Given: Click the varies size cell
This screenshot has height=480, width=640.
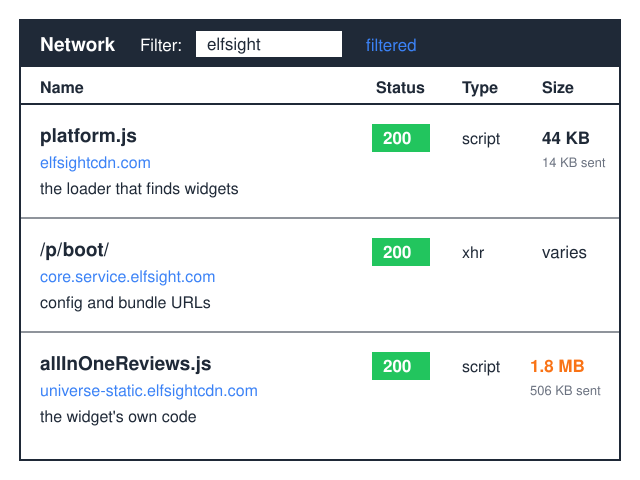Looking at the screenshot, I should [564, 253].
